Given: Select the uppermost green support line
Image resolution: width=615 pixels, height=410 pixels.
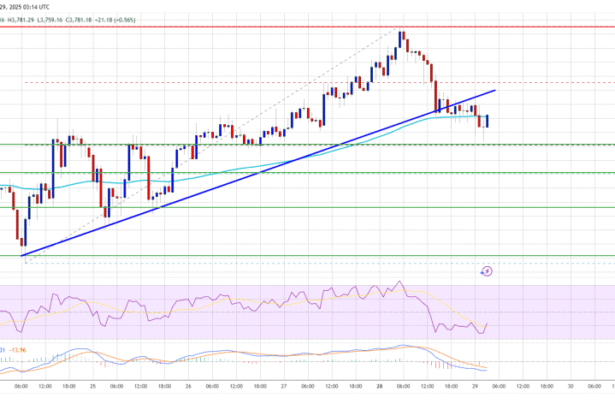Looking at the screenshot, I should (300, 144).
